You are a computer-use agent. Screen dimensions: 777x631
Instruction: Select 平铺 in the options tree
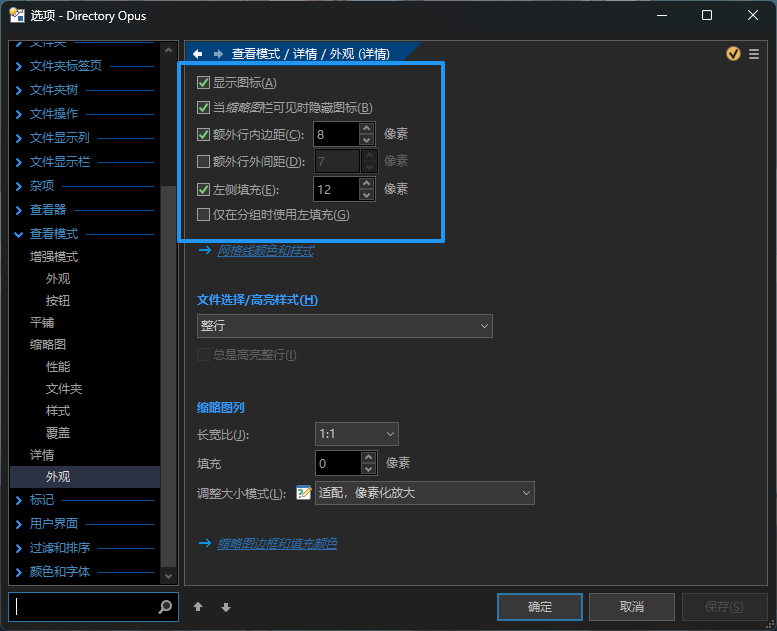[42, 322]
